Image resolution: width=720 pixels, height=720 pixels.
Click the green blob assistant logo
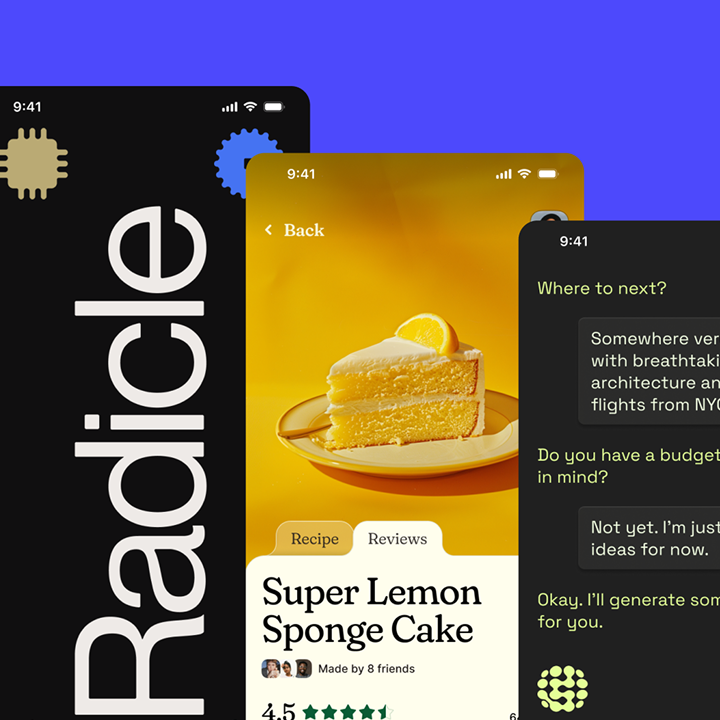coord(562,688)
